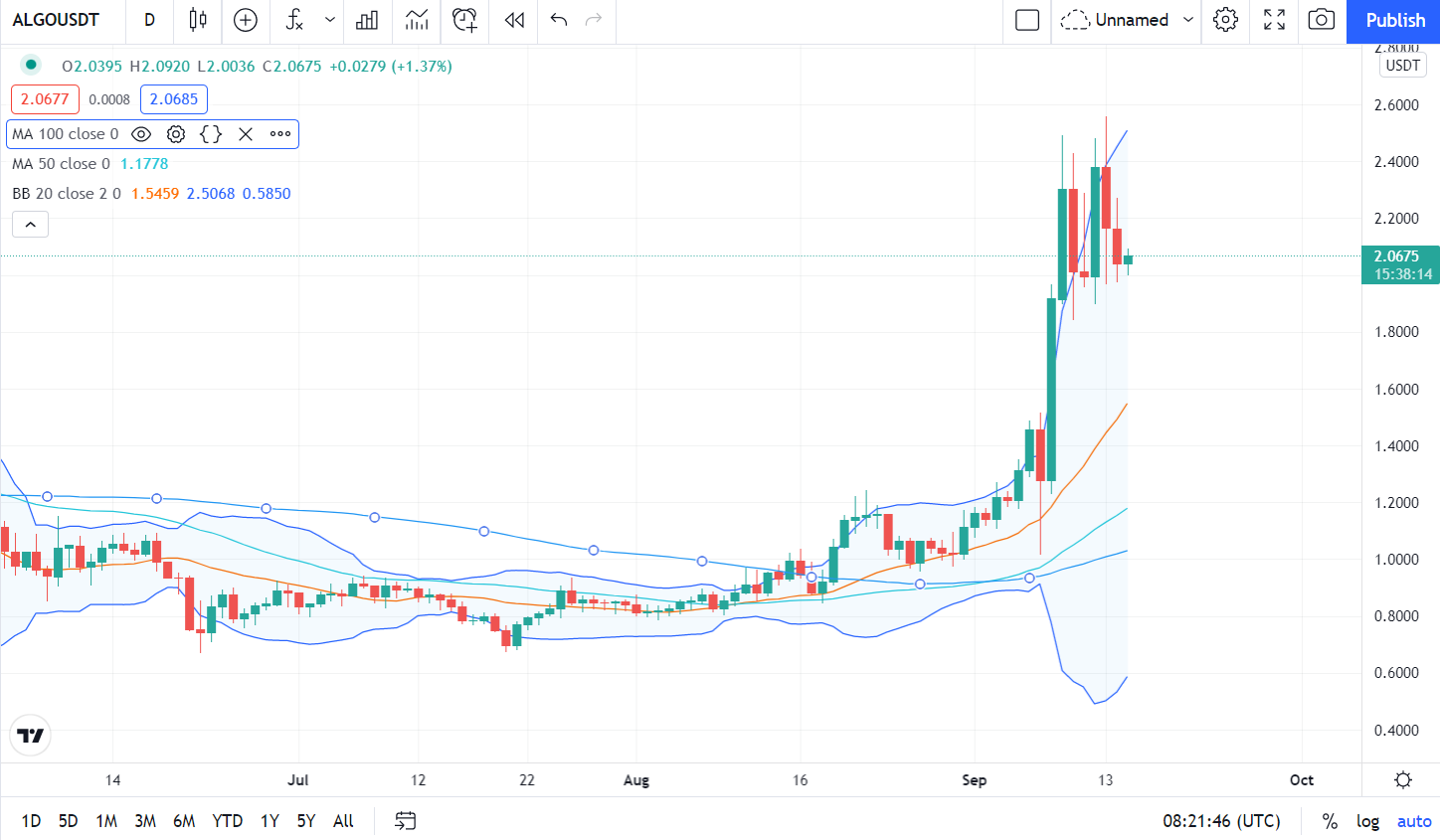Click the current price label 2.0675
The height and width of the screenshot is (840, 1440).
tap(1400, 264)
